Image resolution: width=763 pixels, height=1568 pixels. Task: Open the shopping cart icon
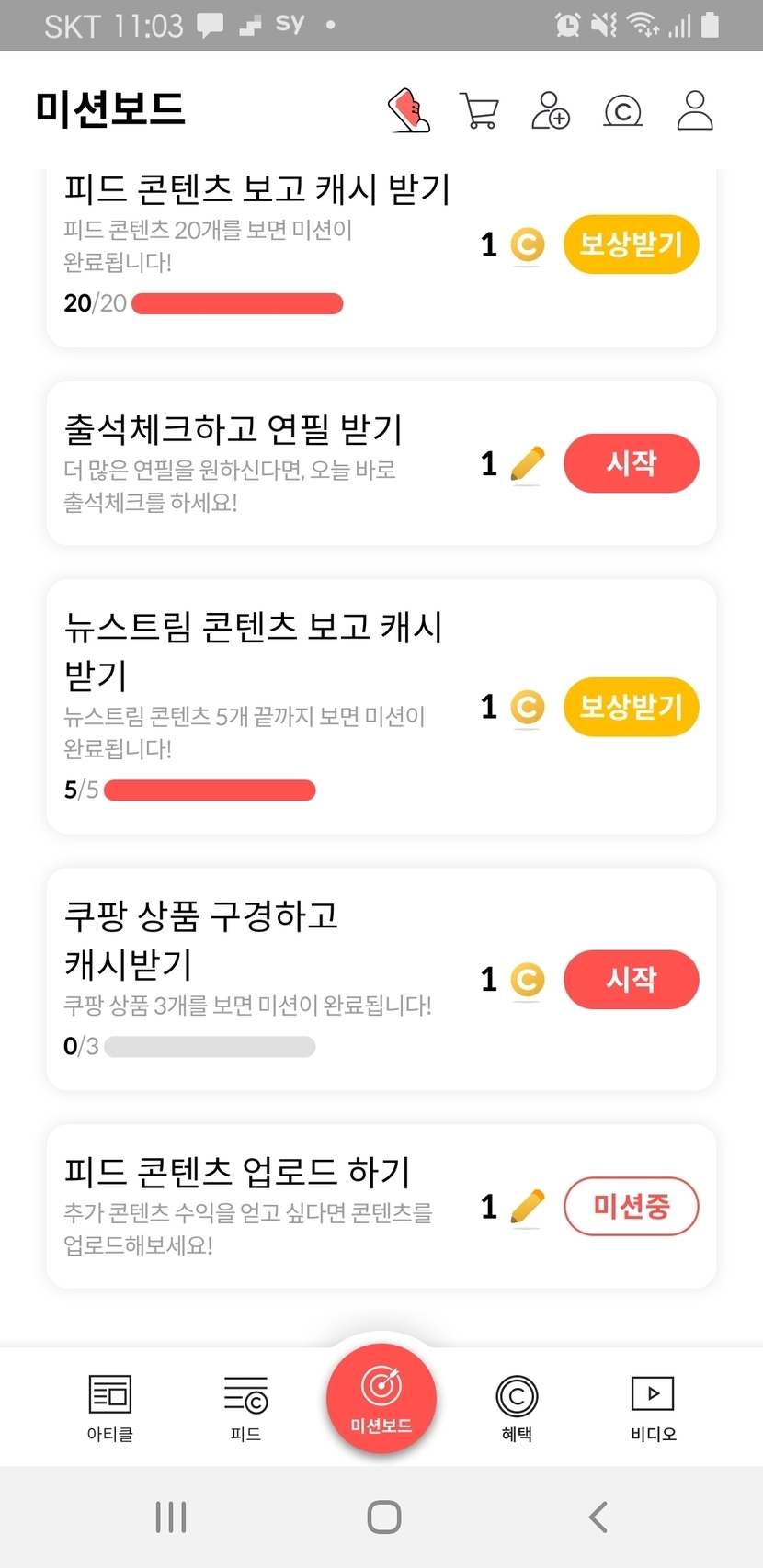coord(478,110)
